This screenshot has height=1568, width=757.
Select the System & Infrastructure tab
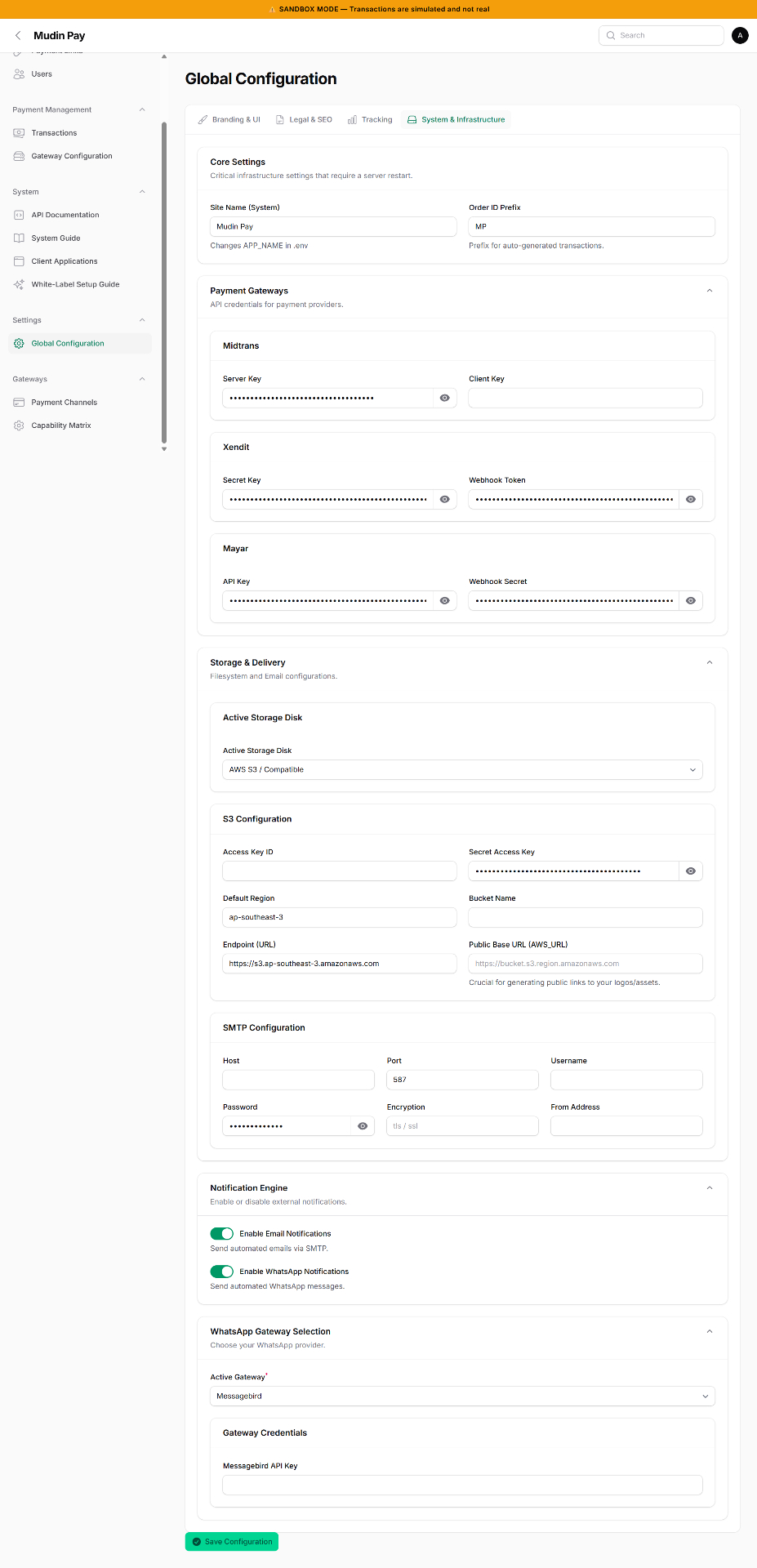456,119
